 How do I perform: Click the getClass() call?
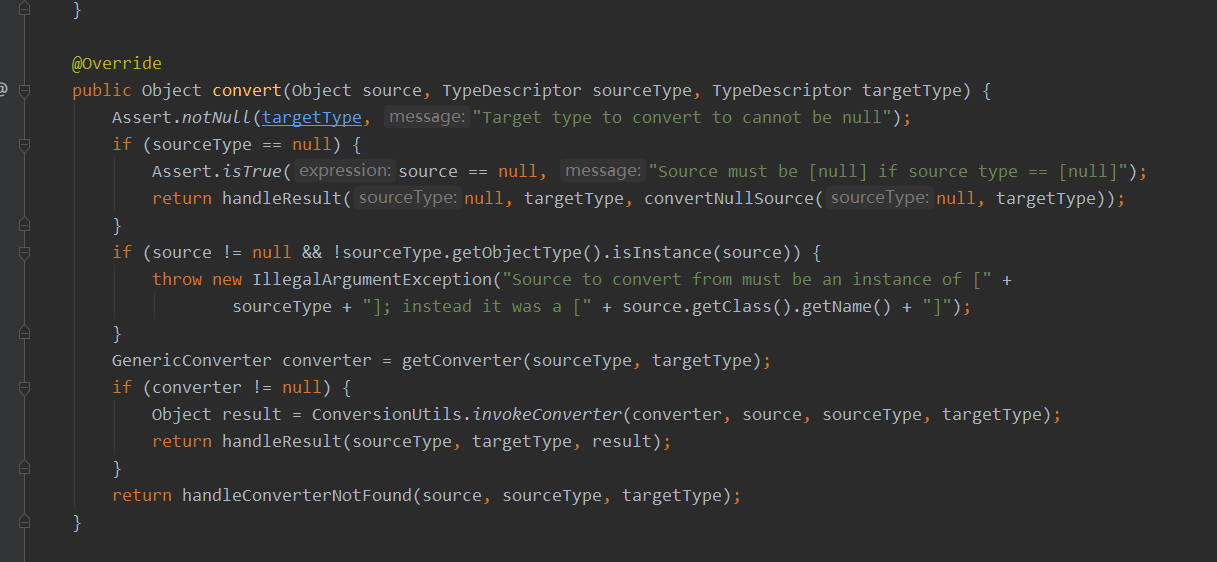(737, 306)
